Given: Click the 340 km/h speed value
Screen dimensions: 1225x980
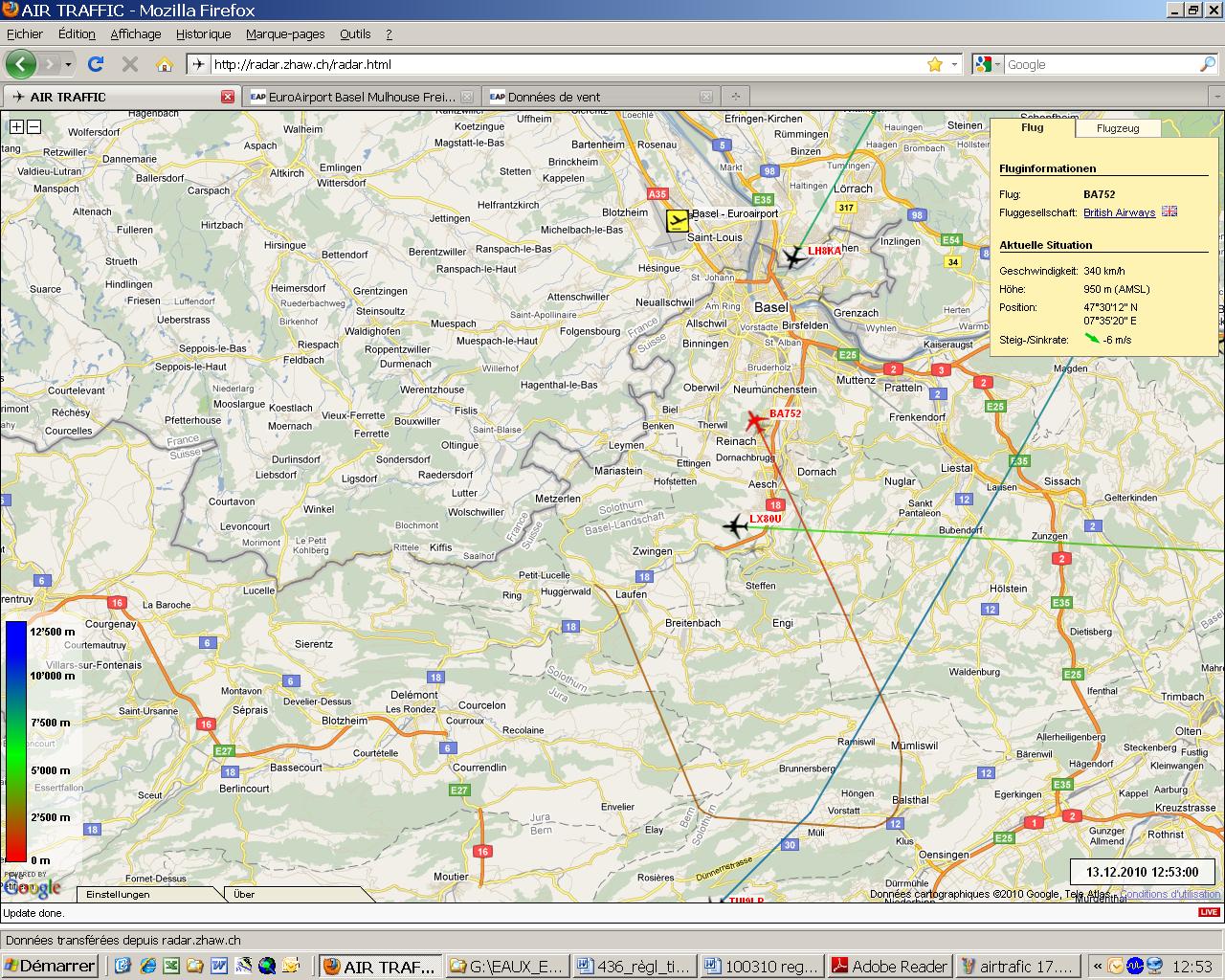Looking at the screenshot, I should [x=1104, y=271].
